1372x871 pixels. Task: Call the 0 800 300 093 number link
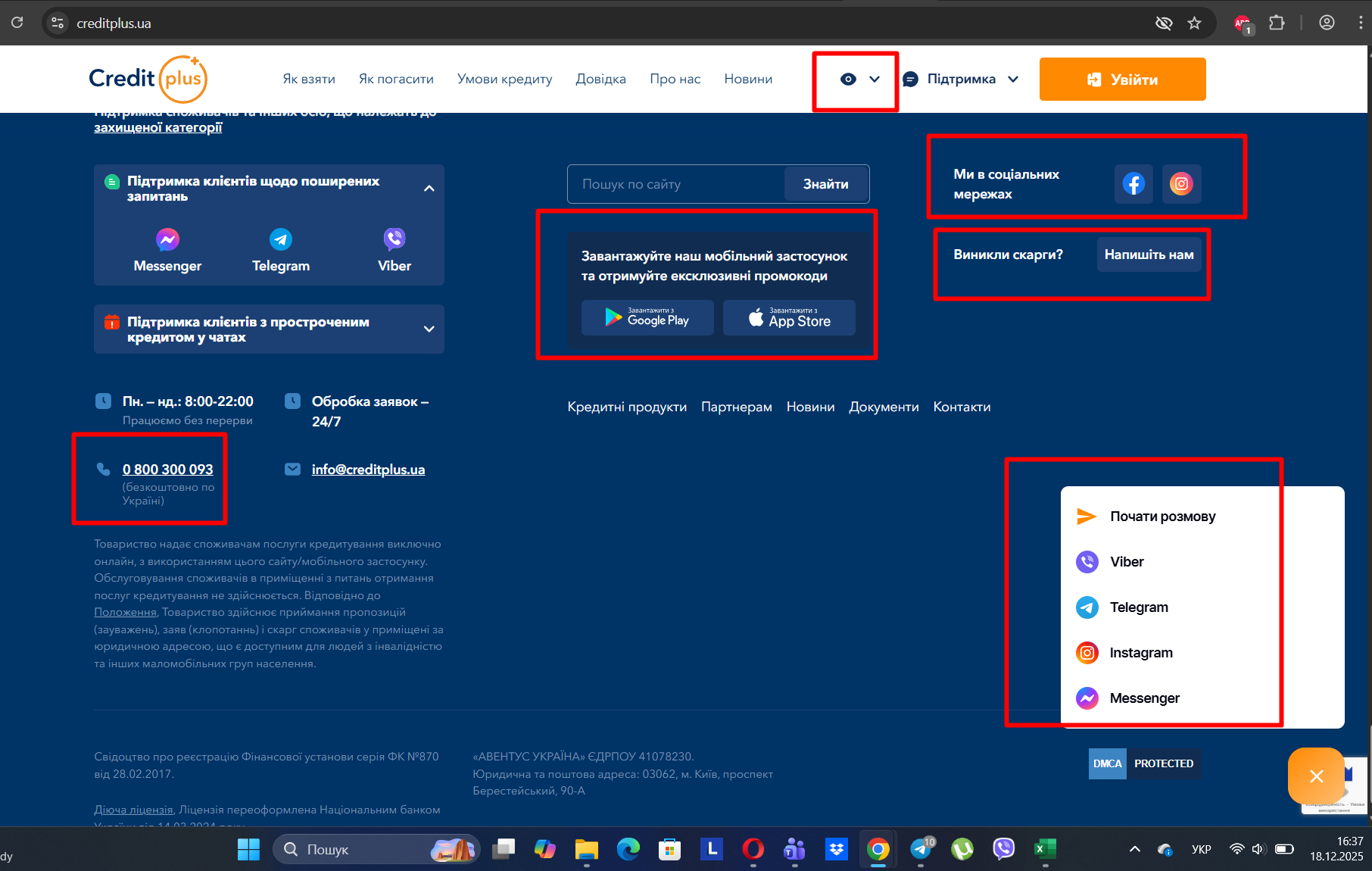pyautogui.click(x=168, y=470)
